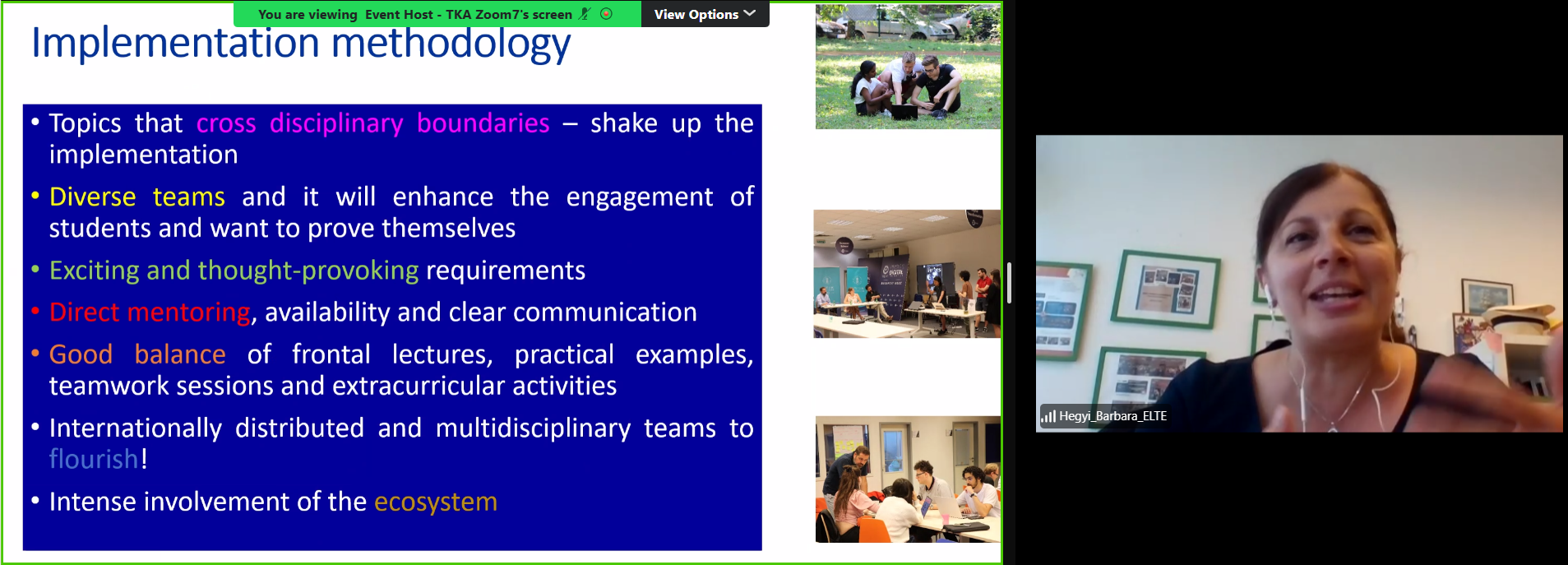Screen dimensions: 1568x565
Task: Click the pink "cross disciplinary boundaries" text
Action: coord(372,123)
